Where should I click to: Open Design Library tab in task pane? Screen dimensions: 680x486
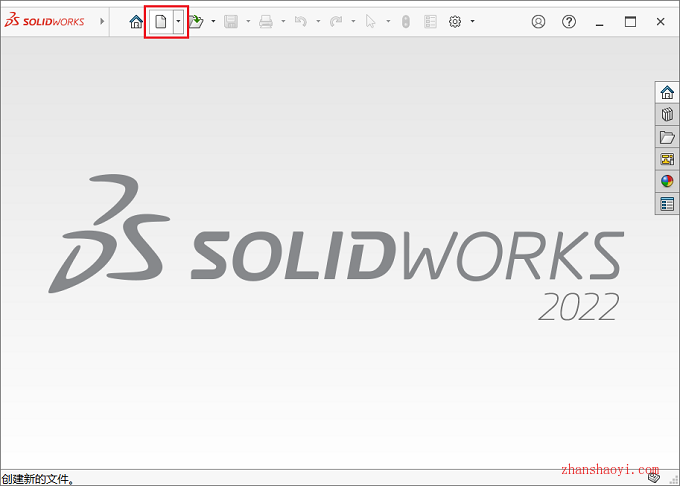tap(667, 114)
